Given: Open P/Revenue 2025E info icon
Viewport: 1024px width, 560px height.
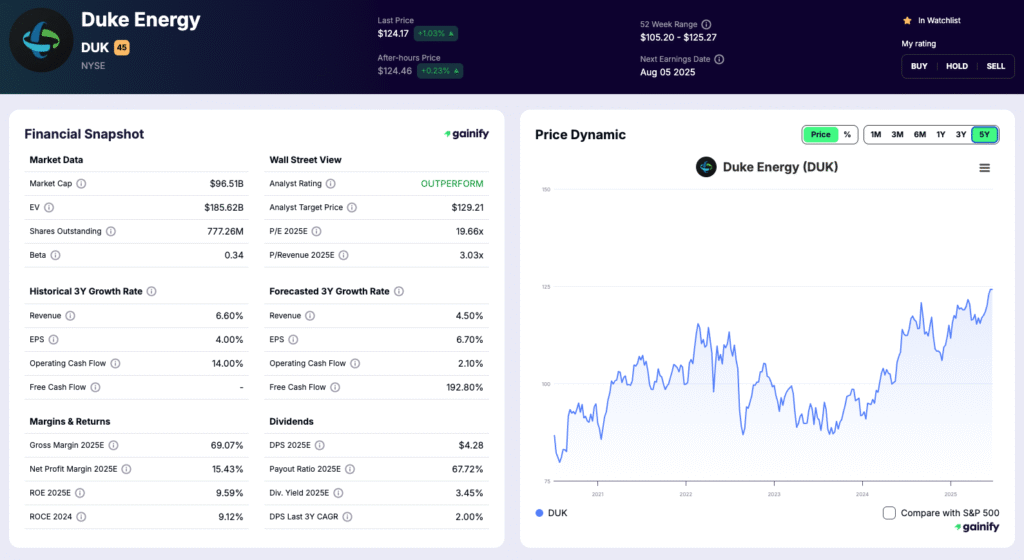Looking at the screenshot, I should 344,255.
